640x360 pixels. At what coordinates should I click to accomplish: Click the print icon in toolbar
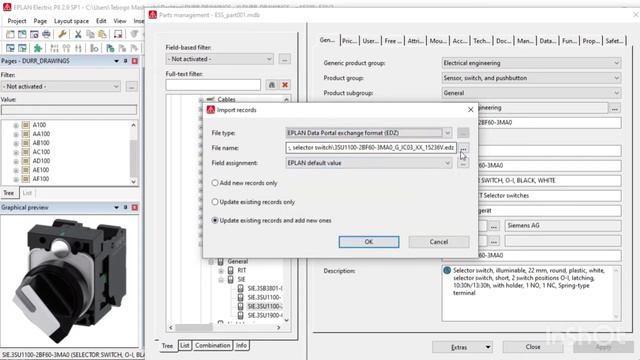tap(46, 34)
